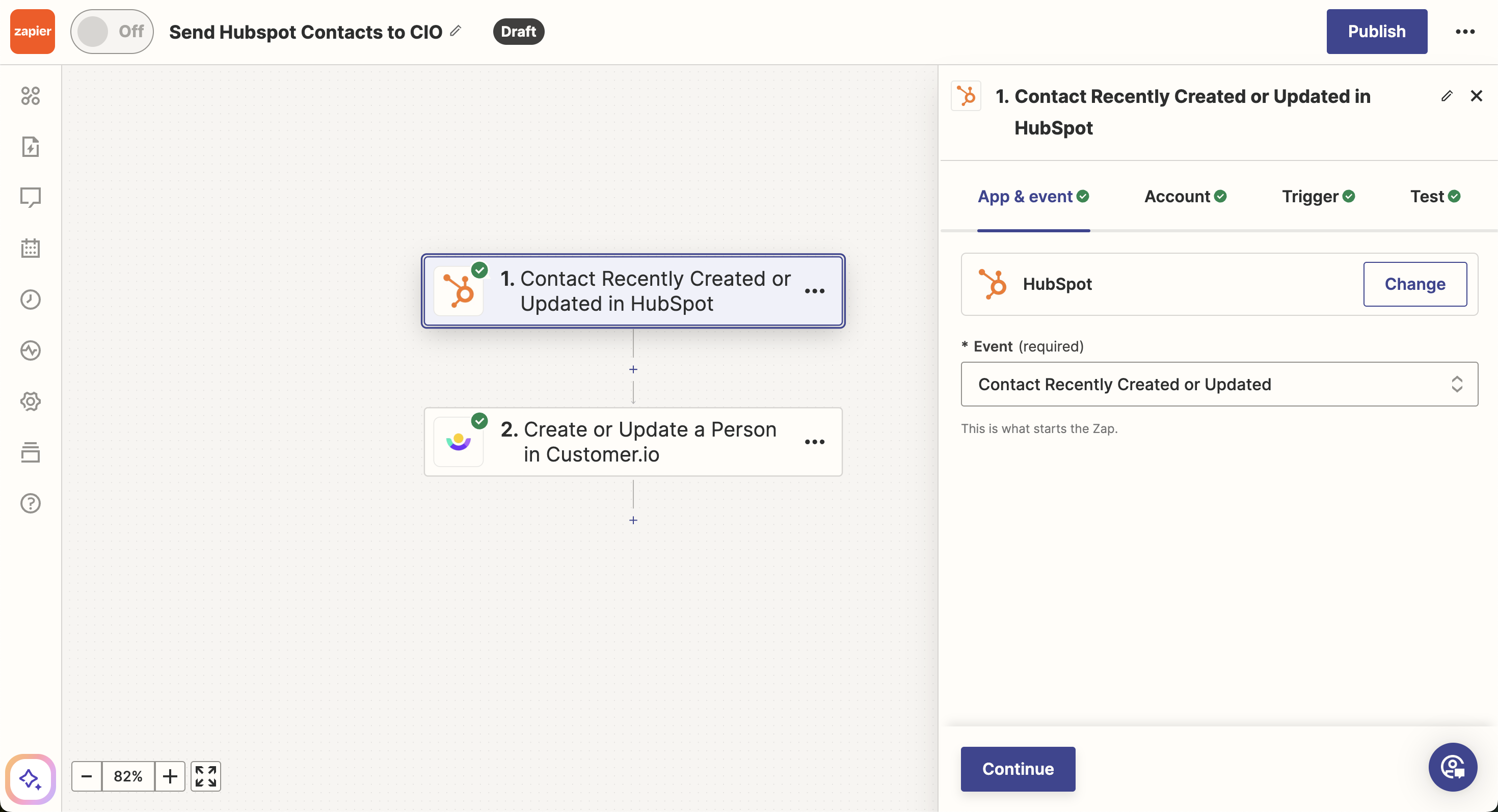Open the activity status icon in sidebar

tap(30, 350)
